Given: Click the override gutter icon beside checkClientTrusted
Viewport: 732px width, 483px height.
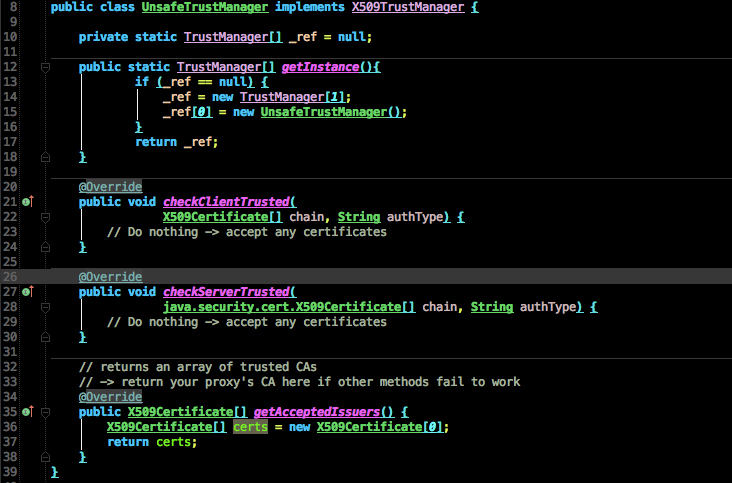Looking at the screenshot, I should click(28, 202).
